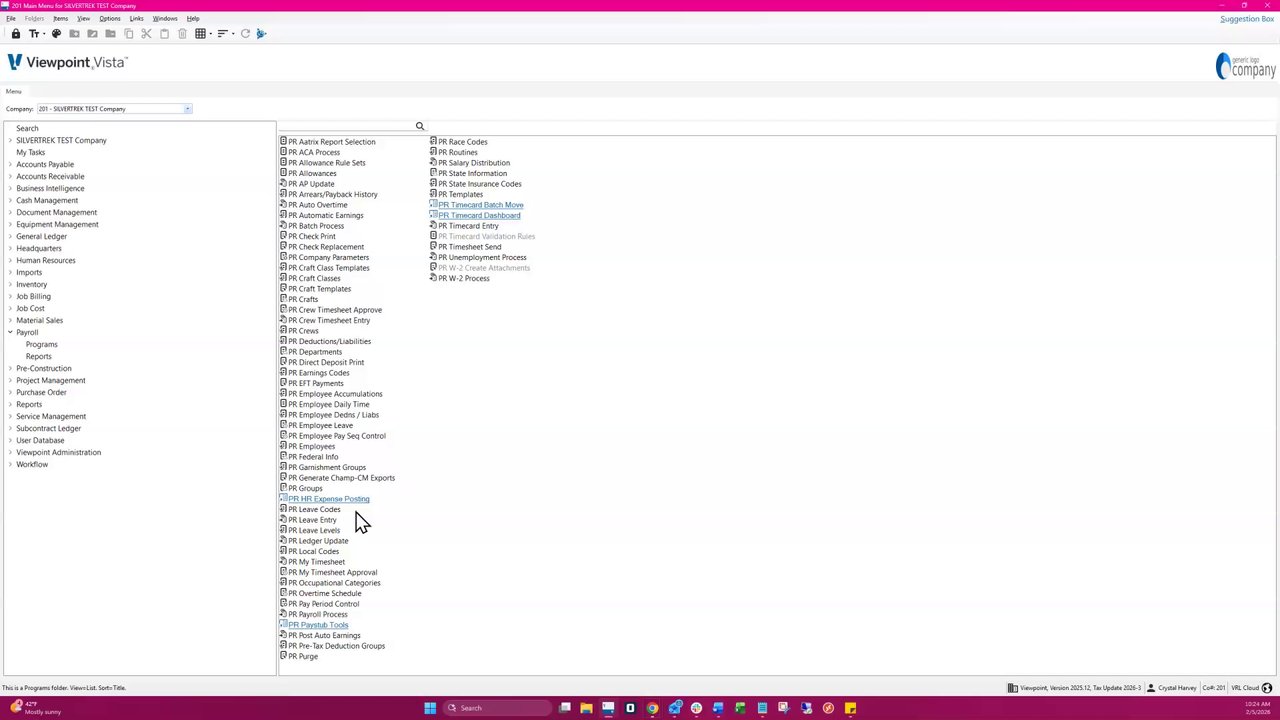Click the lock icon in the toolbar

click(x=16, y=34)
